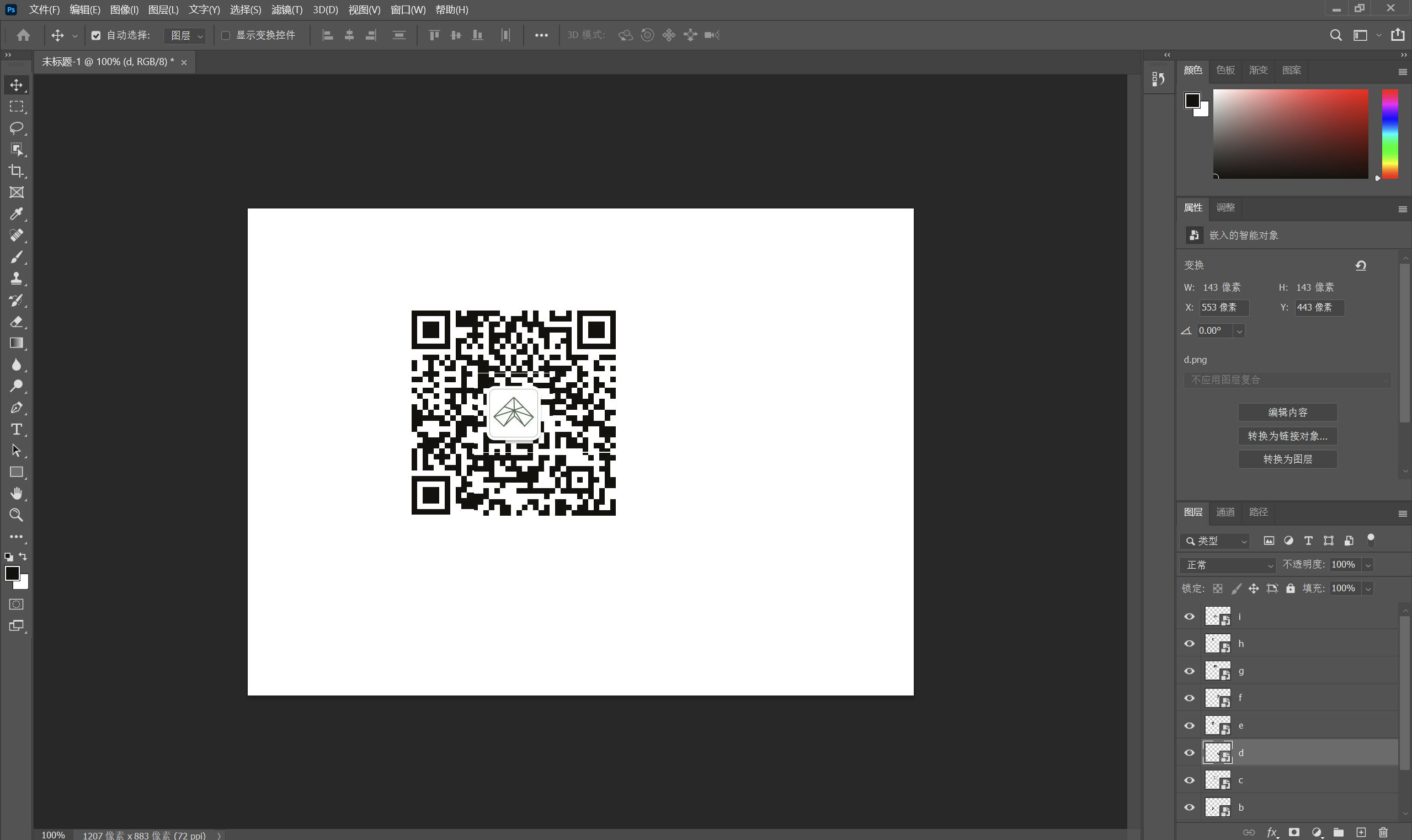Viewport: 1412px width, 840px height.
Task: Select the Crop tool
Action: coord(17,171)
